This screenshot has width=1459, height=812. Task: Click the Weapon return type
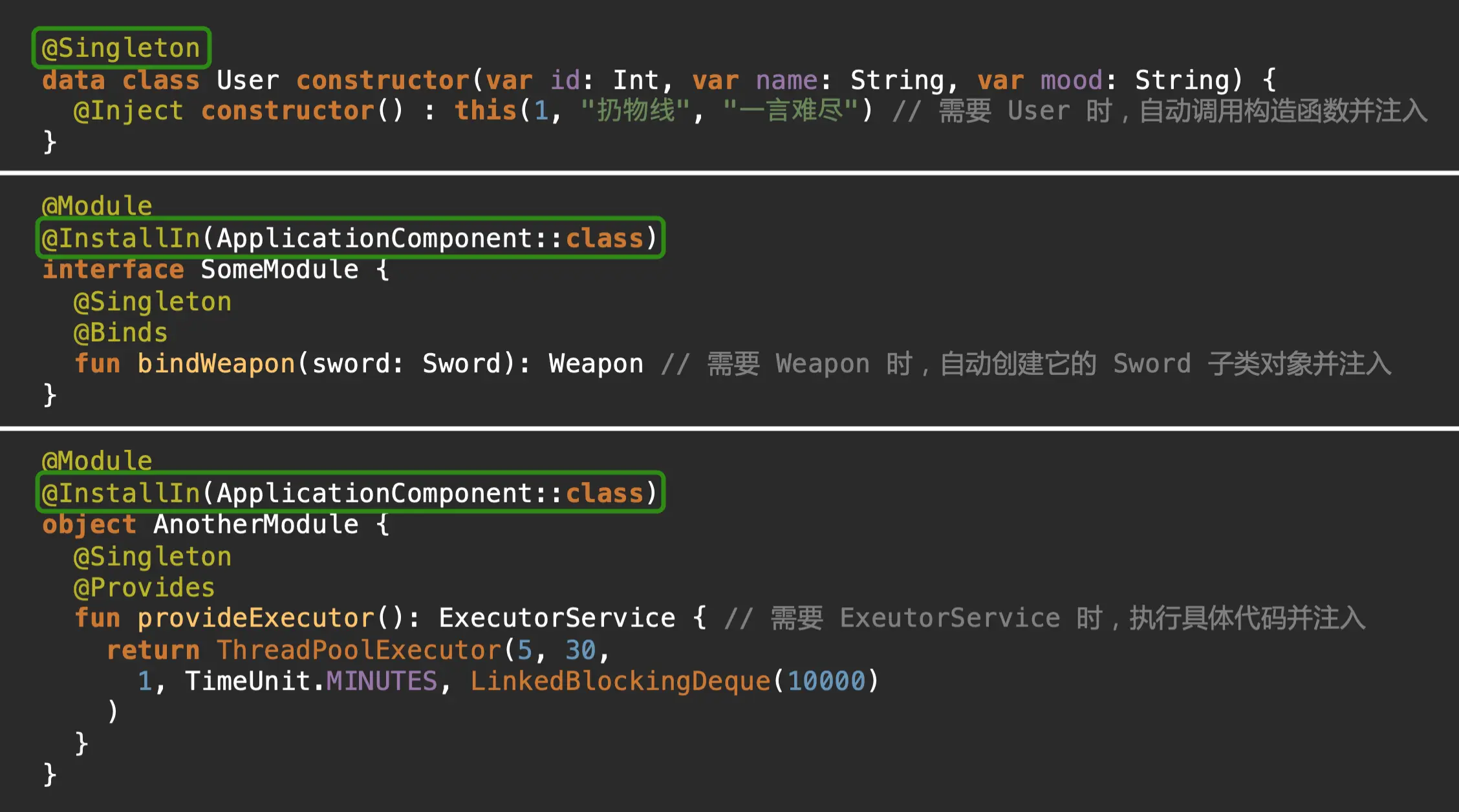596,363
